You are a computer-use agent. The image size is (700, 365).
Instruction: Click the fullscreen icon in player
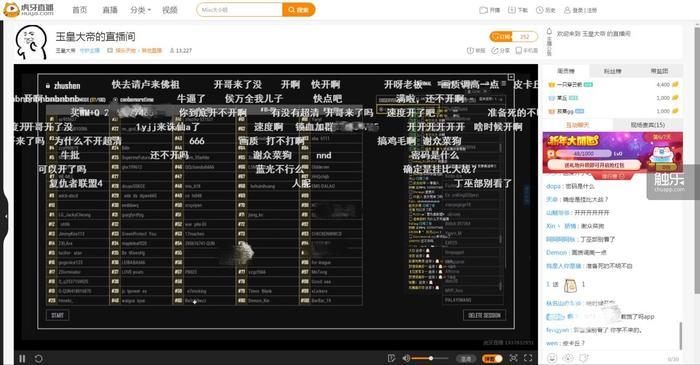click(528, 358)
